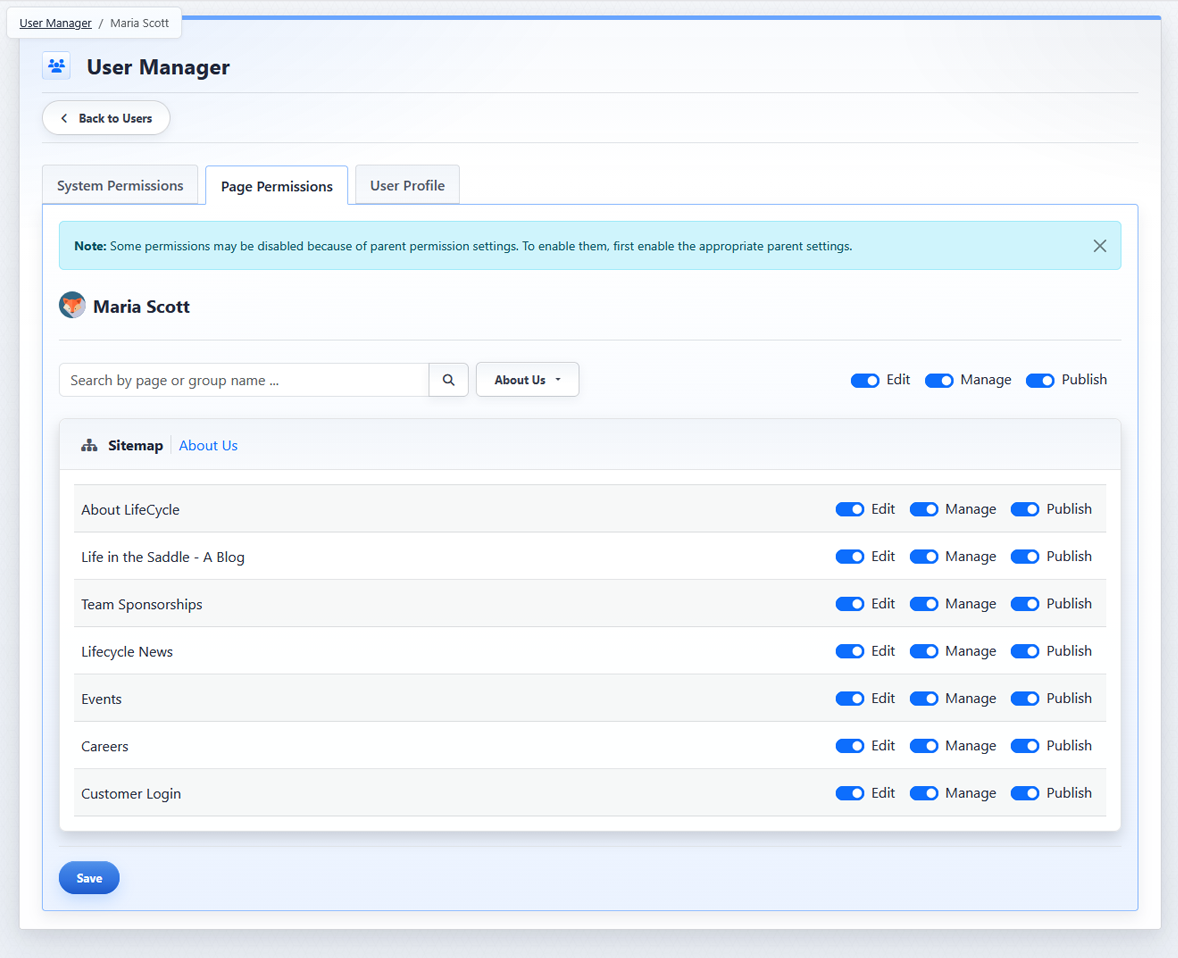Viewport: 1178px width, 958px height.
Task: Turn off Manage for Careers
Action: pyautogui.click(x=924, y=746)
